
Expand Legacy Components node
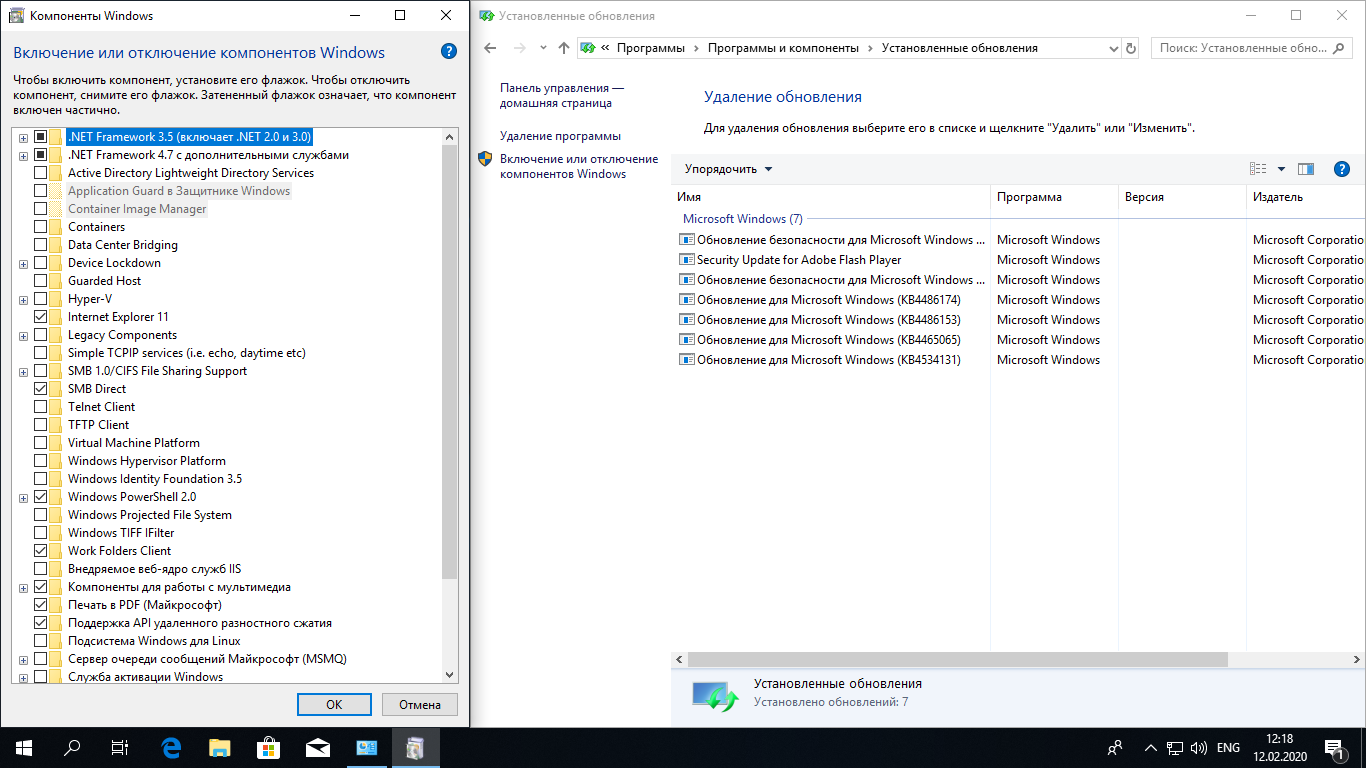coord(23,335)
